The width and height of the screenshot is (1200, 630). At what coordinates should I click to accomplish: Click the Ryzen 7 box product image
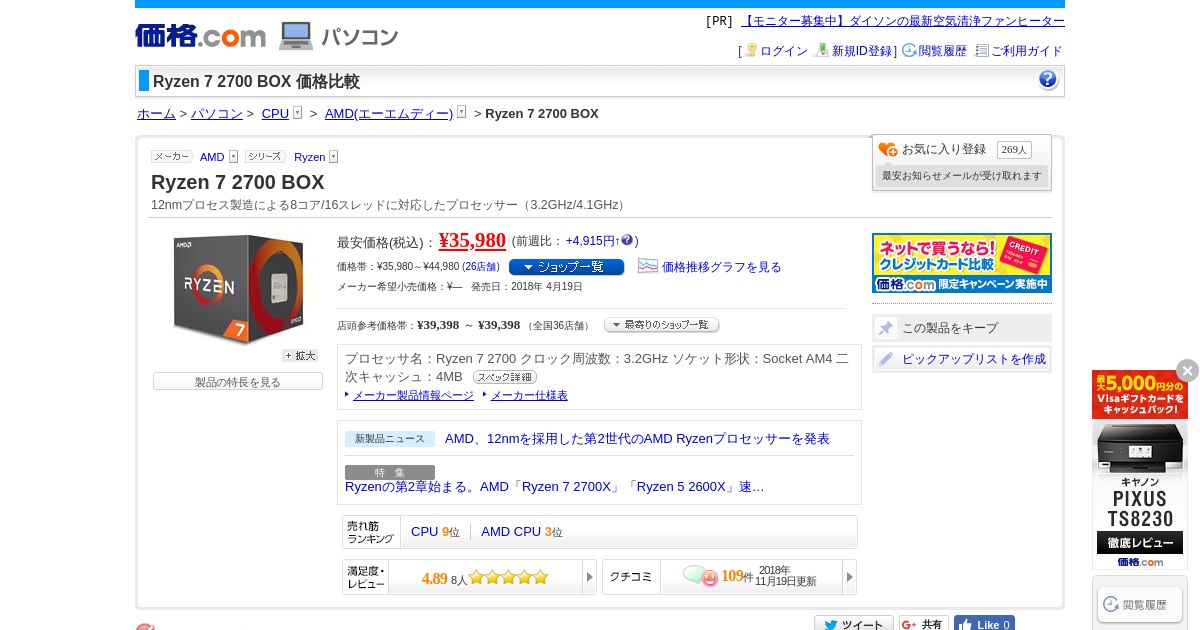(x=238, y=289)
